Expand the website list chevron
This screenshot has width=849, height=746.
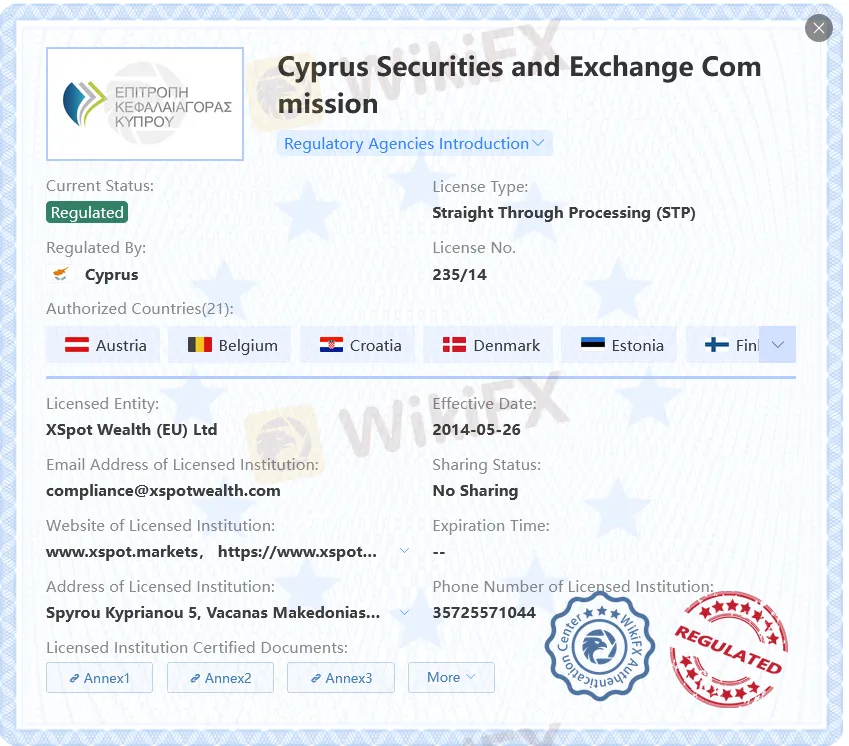coord(404,551)
